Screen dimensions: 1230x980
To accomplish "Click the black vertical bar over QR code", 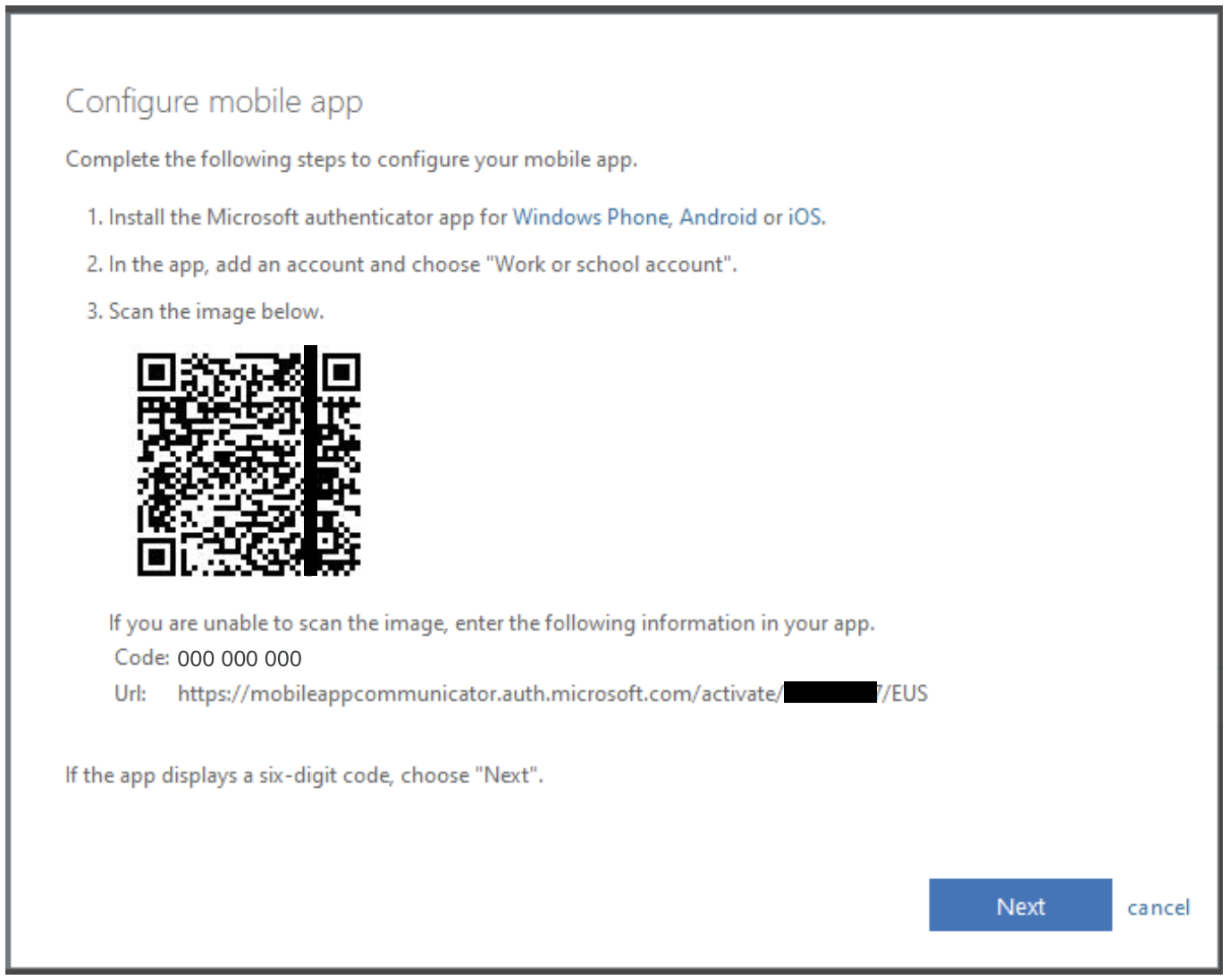I will click(x=310, y=460).
